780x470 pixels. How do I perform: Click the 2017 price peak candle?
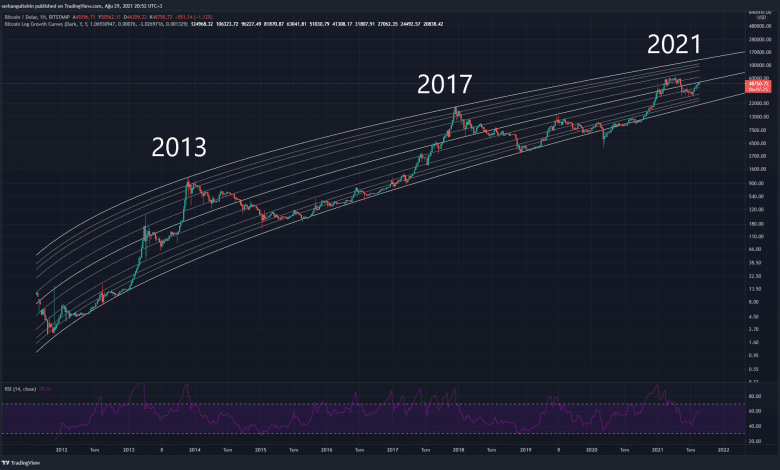point(457,108)
